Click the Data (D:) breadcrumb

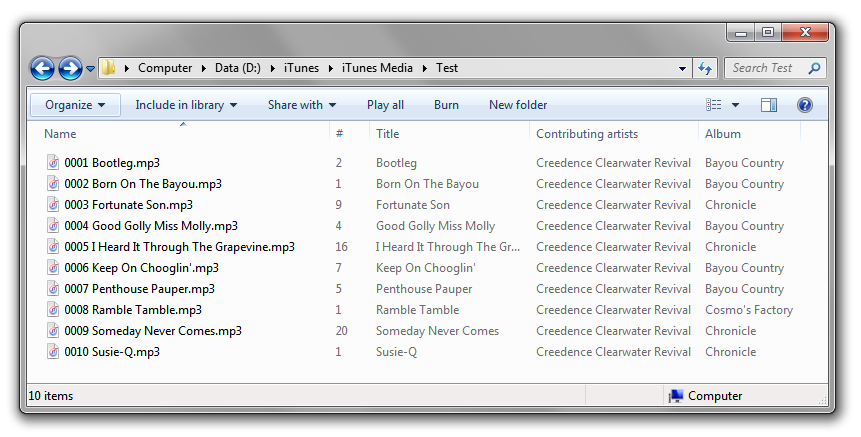(238, 68)
